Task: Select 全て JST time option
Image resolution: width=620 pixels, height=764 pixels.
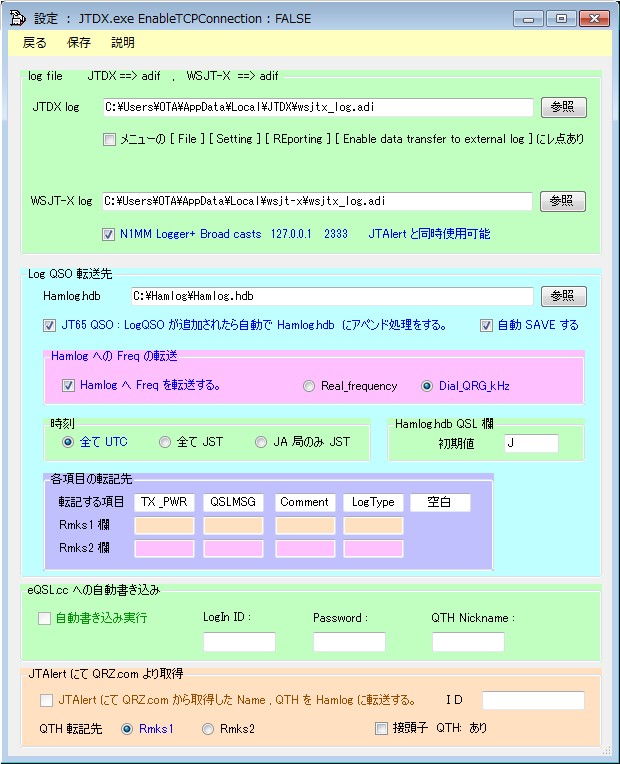Action: tap(165, 442)
